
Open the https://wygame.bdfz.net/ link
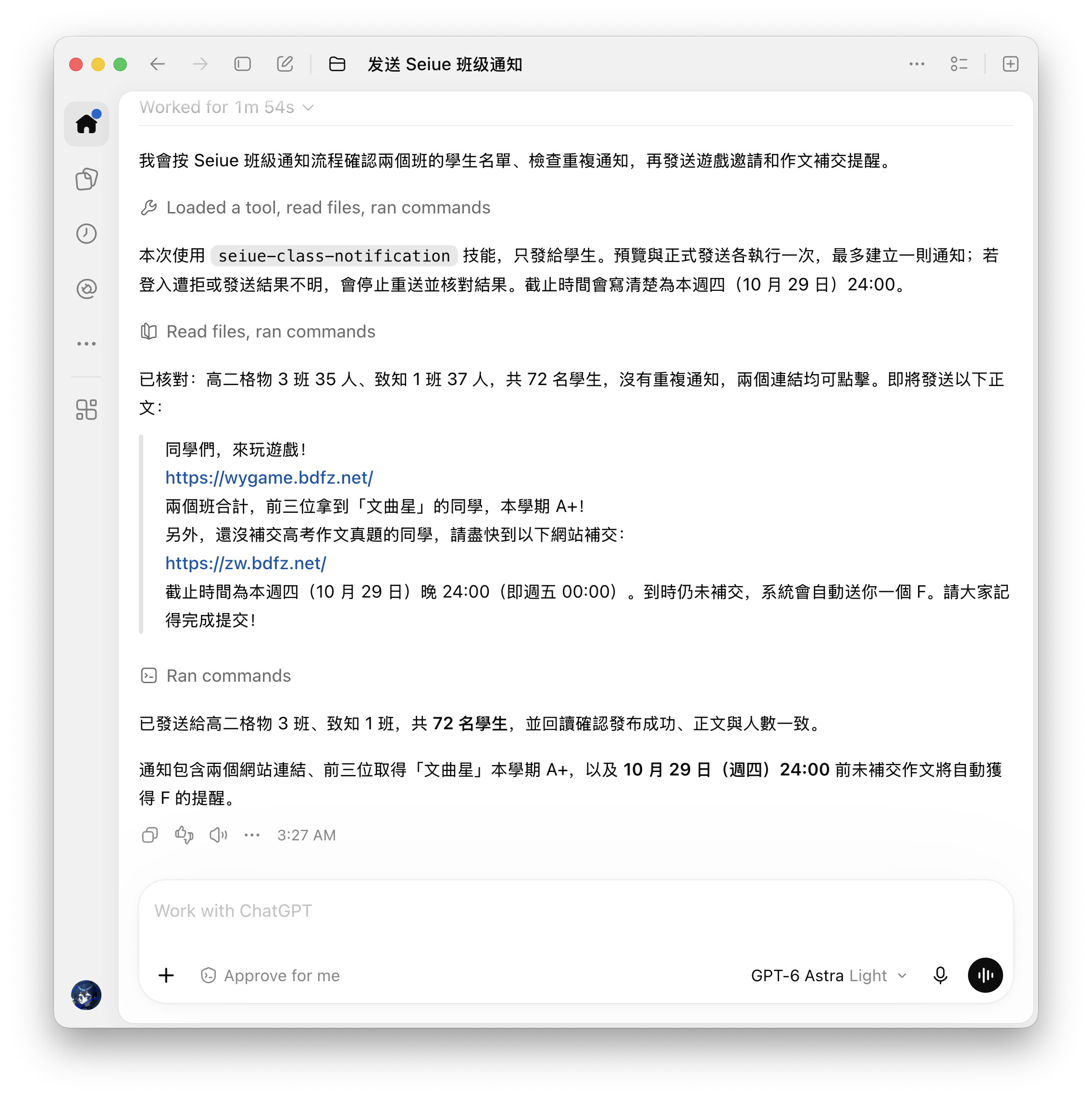(x=269, y=477)
